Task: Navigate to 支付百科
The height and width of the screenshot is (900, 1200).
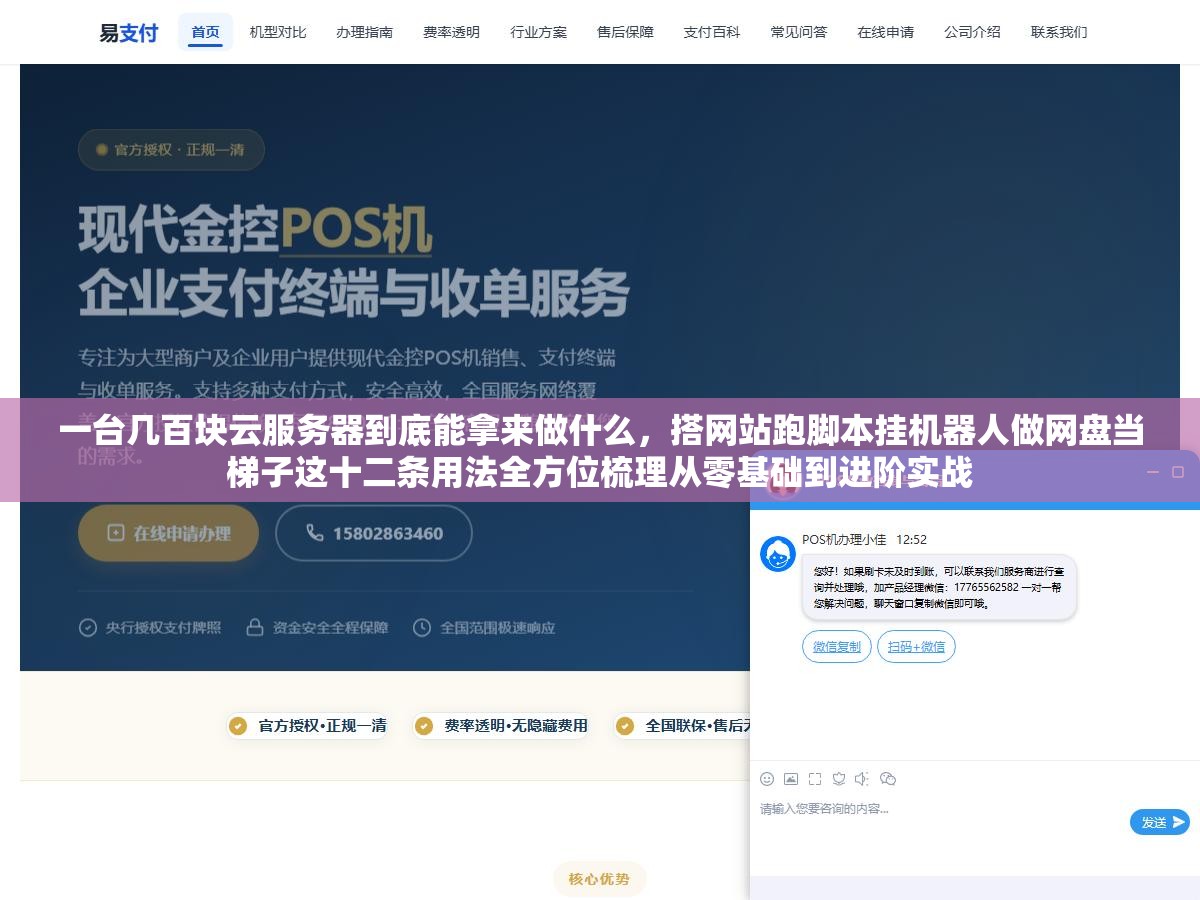Action: click(x=712, y=32)
